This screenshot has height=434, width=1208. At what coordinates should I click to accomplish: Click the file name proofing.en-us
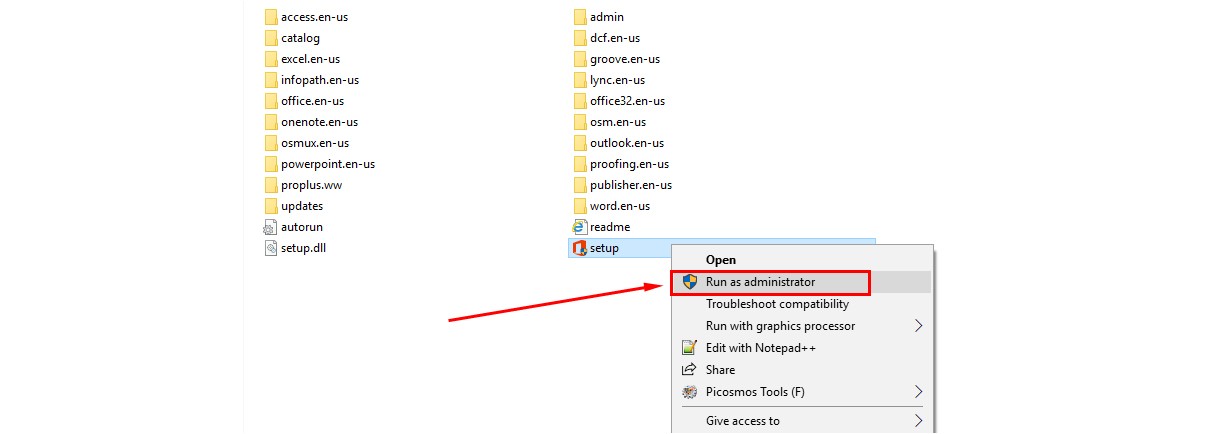(629, 164)
